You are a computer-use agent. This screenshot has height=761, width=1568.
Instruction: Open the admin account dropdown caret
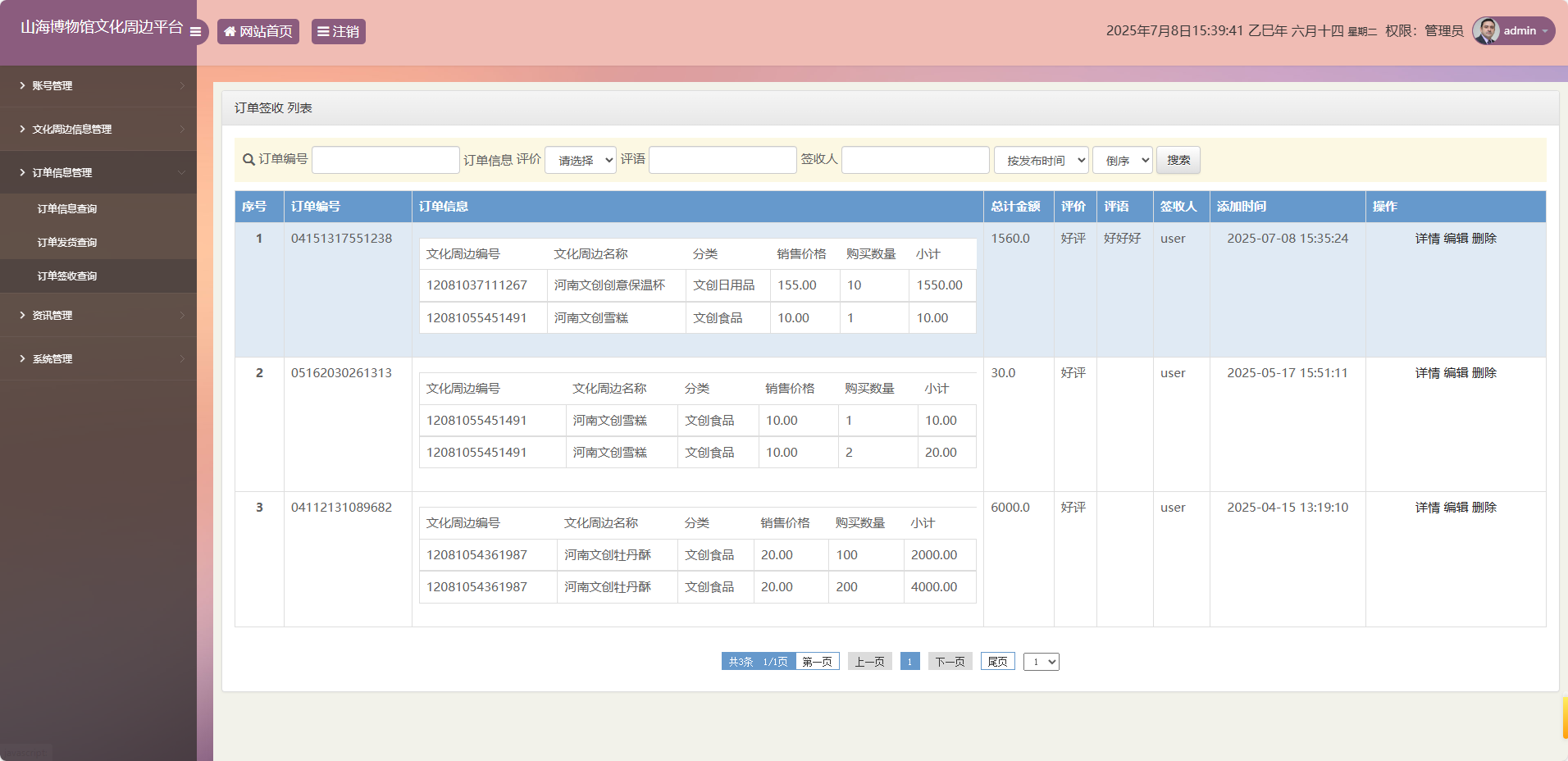click(1547, 31)
